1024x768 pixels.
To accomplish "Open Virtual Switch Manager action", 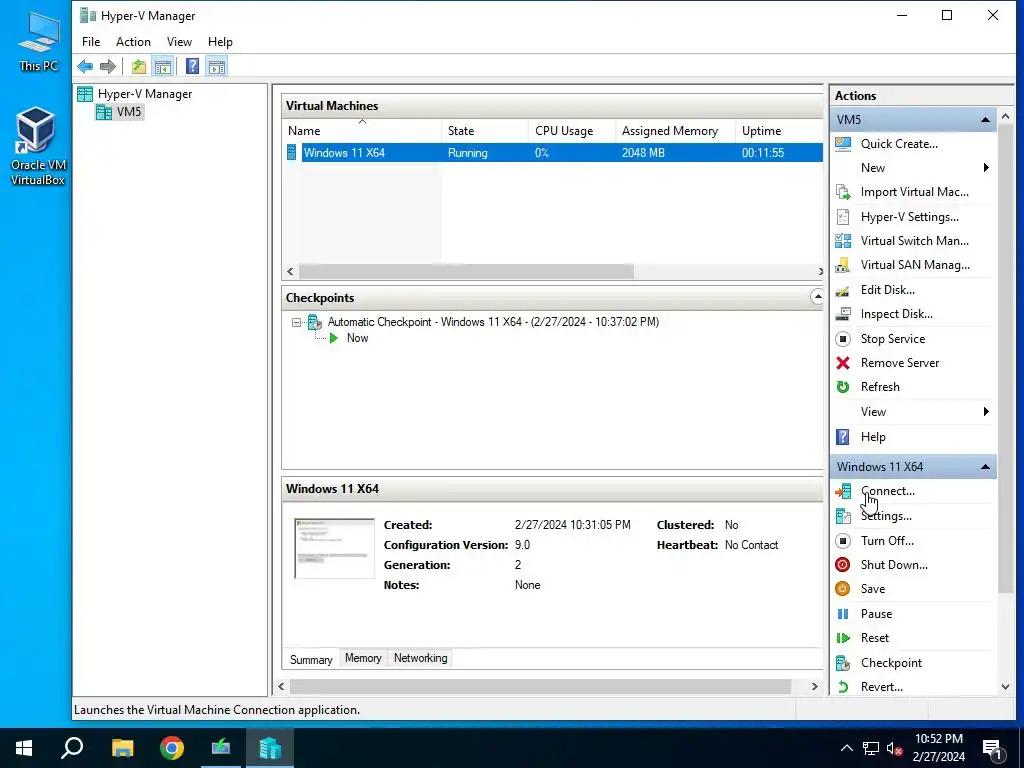I will (x=914, y=241).
